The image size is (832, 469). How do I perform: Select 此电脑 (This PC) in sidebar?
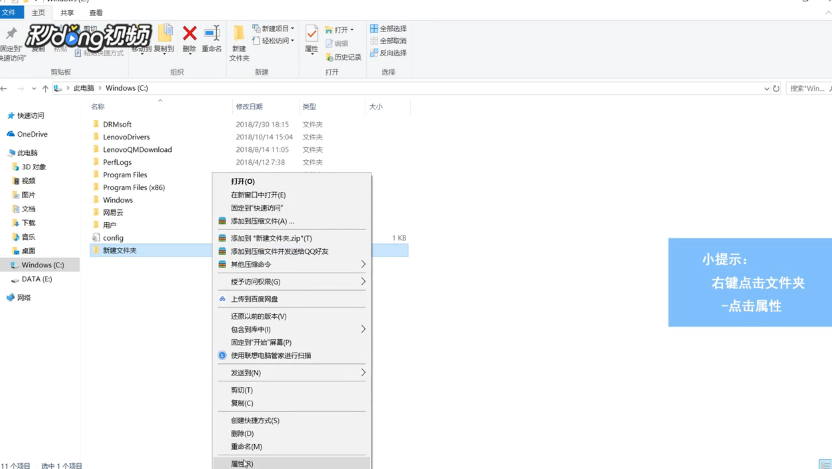22,153
